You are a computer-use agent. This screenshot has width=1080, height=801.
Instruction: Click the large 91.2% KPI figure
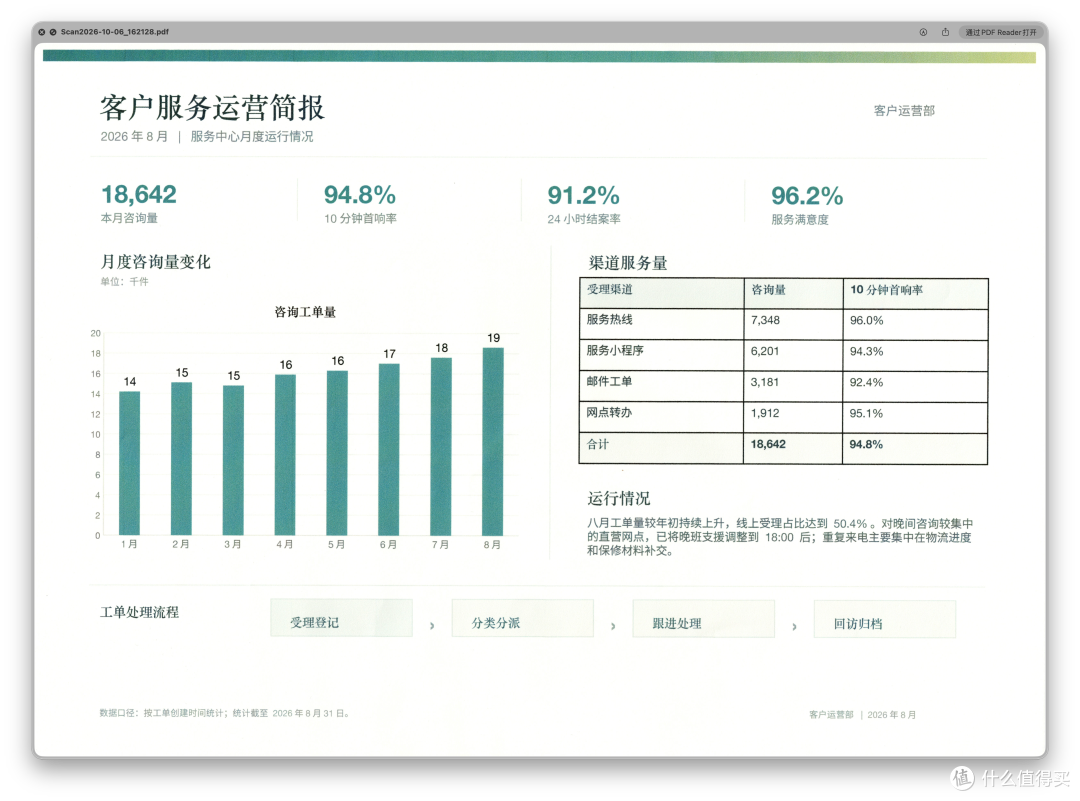pos(583,196)
